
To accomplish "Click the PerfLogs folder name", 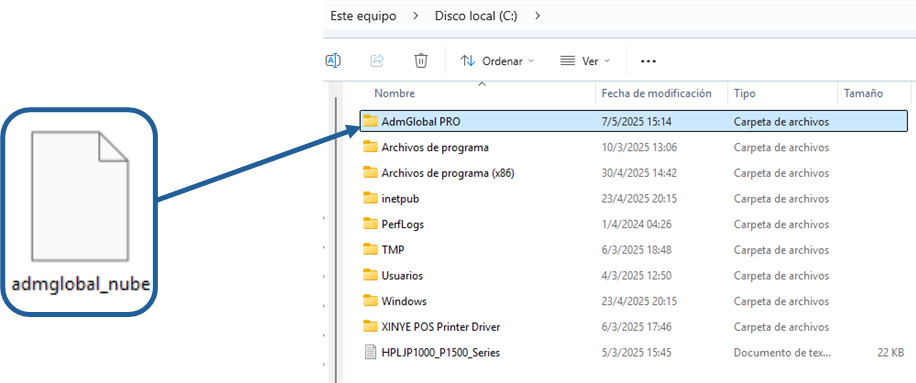I will [403, 225].
